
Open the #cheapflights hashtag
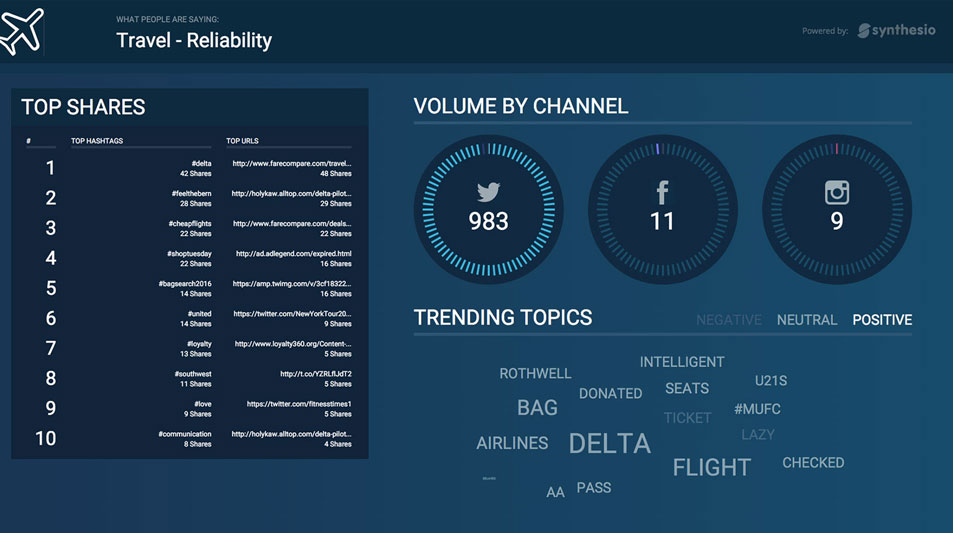(190, 224)
